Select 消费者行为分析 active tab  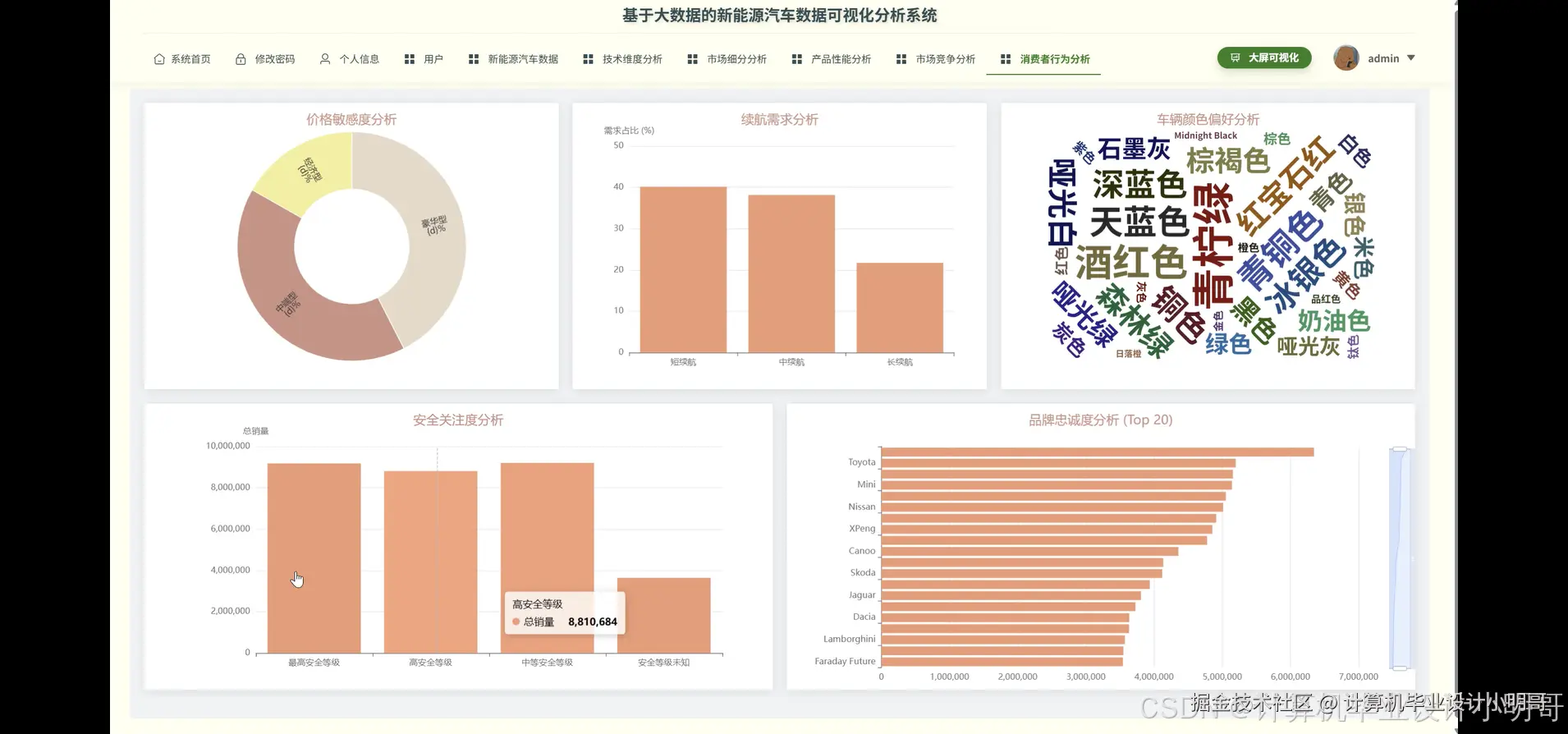pyautogui.click(x=1044, y=59)
